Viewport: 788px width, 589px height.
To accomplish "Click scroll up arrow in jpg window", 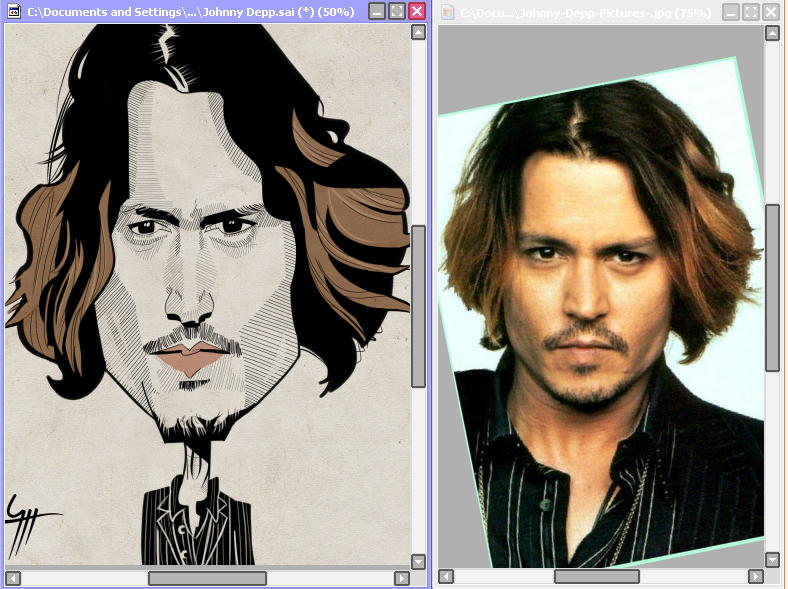I will (x=772, y=33).
